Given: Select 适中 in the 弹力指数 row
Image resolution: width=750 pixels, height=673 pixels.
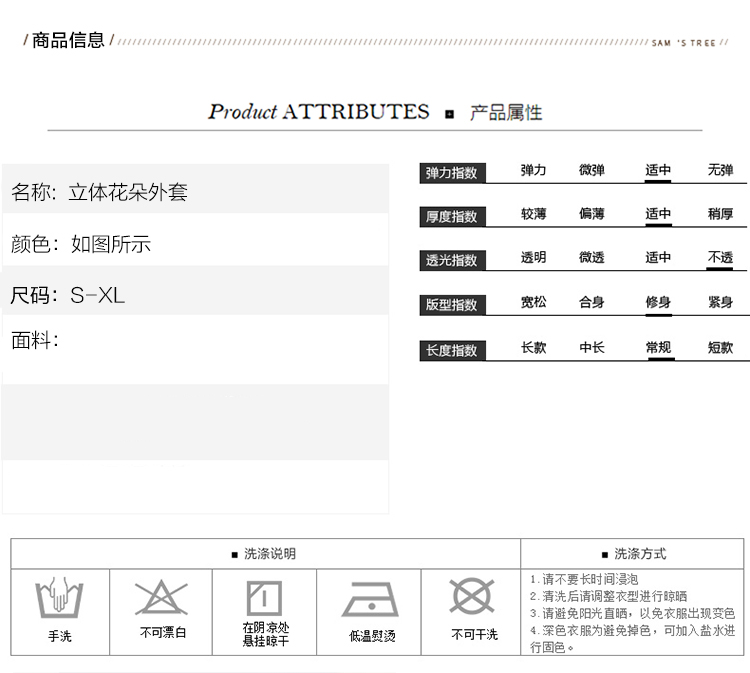Looking at the screenshot, I should click(x=658, y=171).
